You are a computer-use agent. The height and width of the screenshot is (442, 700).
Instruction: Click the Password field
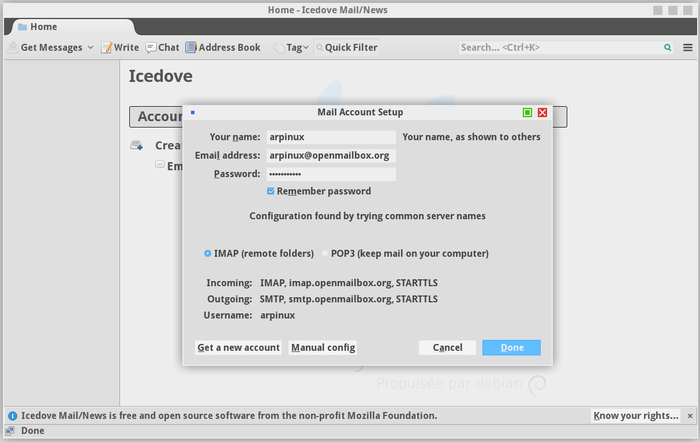331,174
